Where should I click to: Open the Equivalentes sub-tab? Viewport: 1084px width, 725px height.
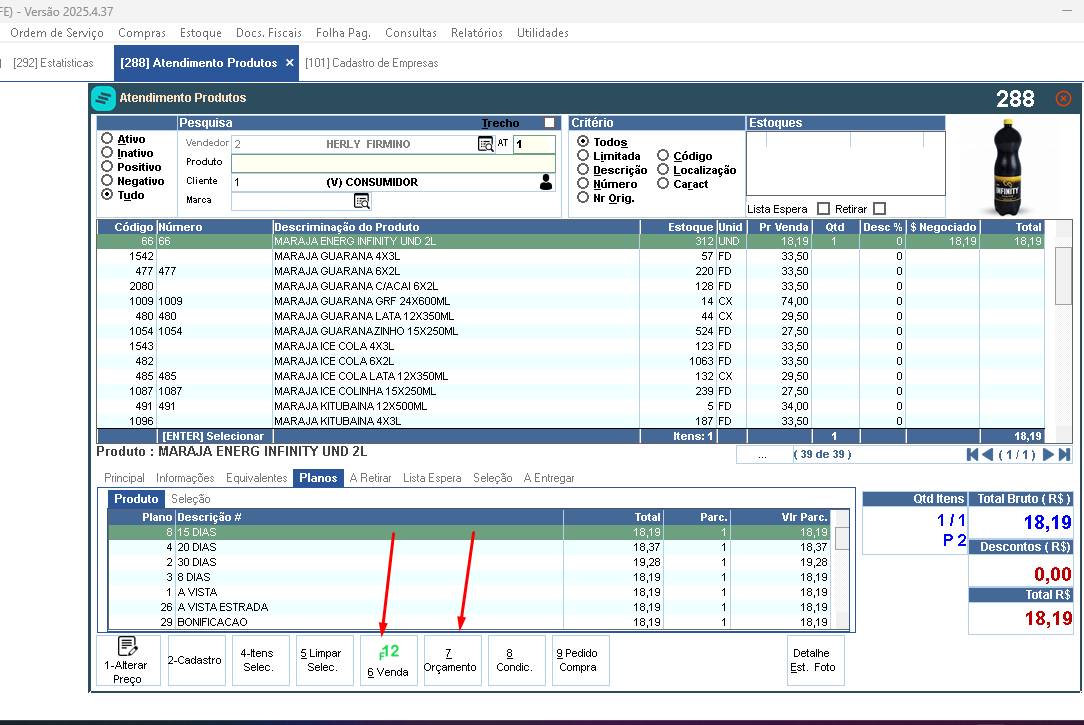(x=256, y=478)
